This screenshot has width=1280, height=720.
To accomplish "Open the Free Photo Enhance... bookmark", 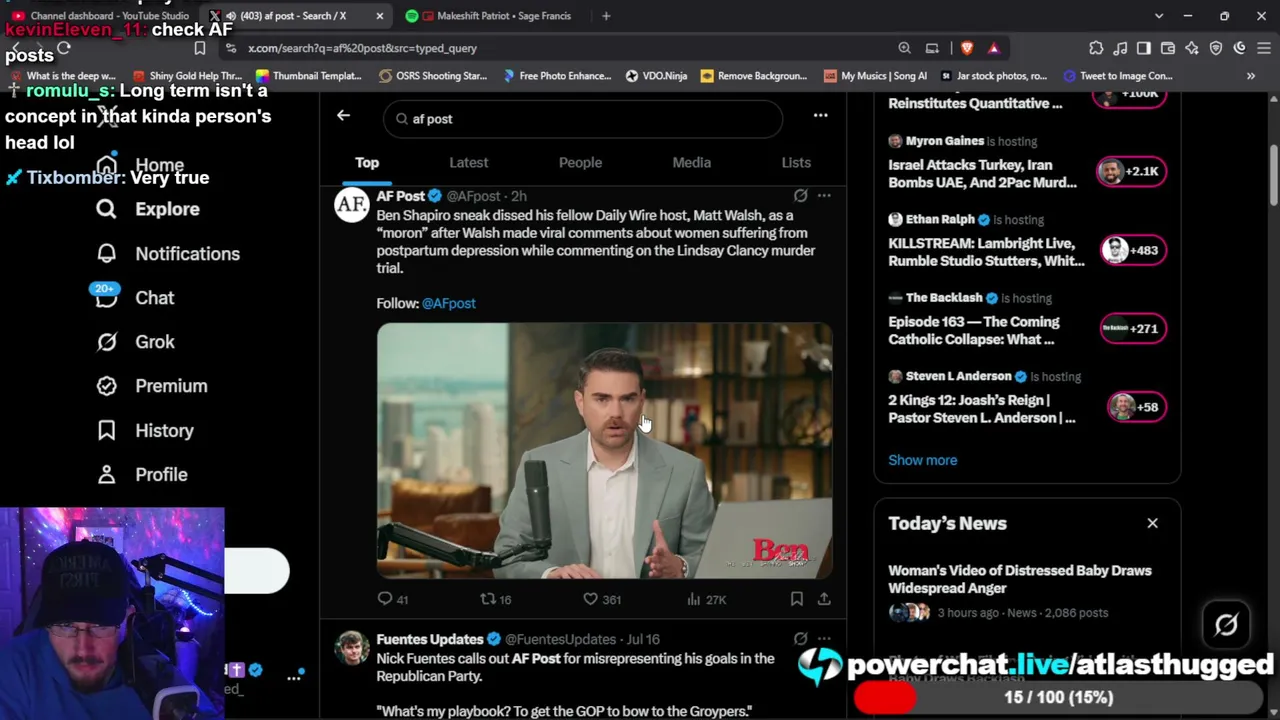I will coord(557,76).
